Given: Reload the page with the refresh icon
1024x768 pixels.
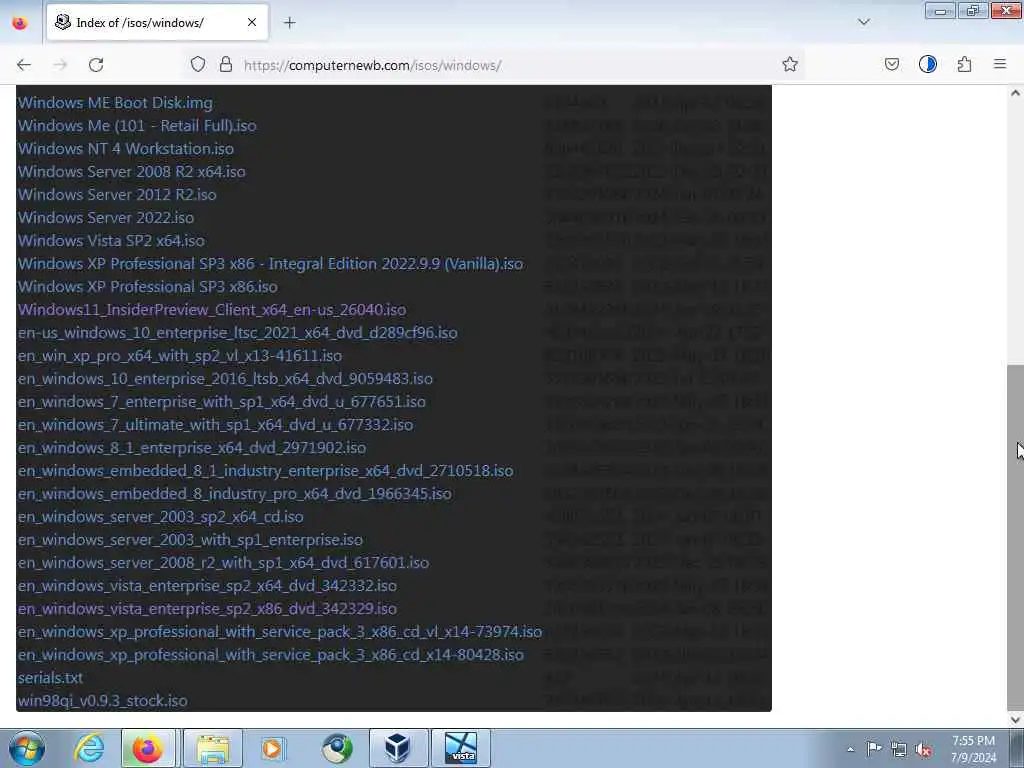Looking at the screenshot, I should (x=96, y=65).
